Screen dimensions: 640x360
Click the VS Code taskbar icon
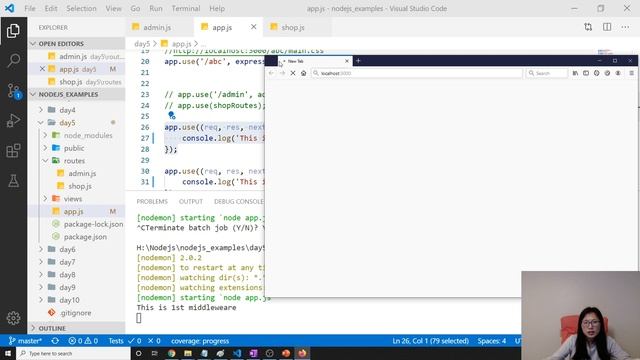(x=237, y=353)
